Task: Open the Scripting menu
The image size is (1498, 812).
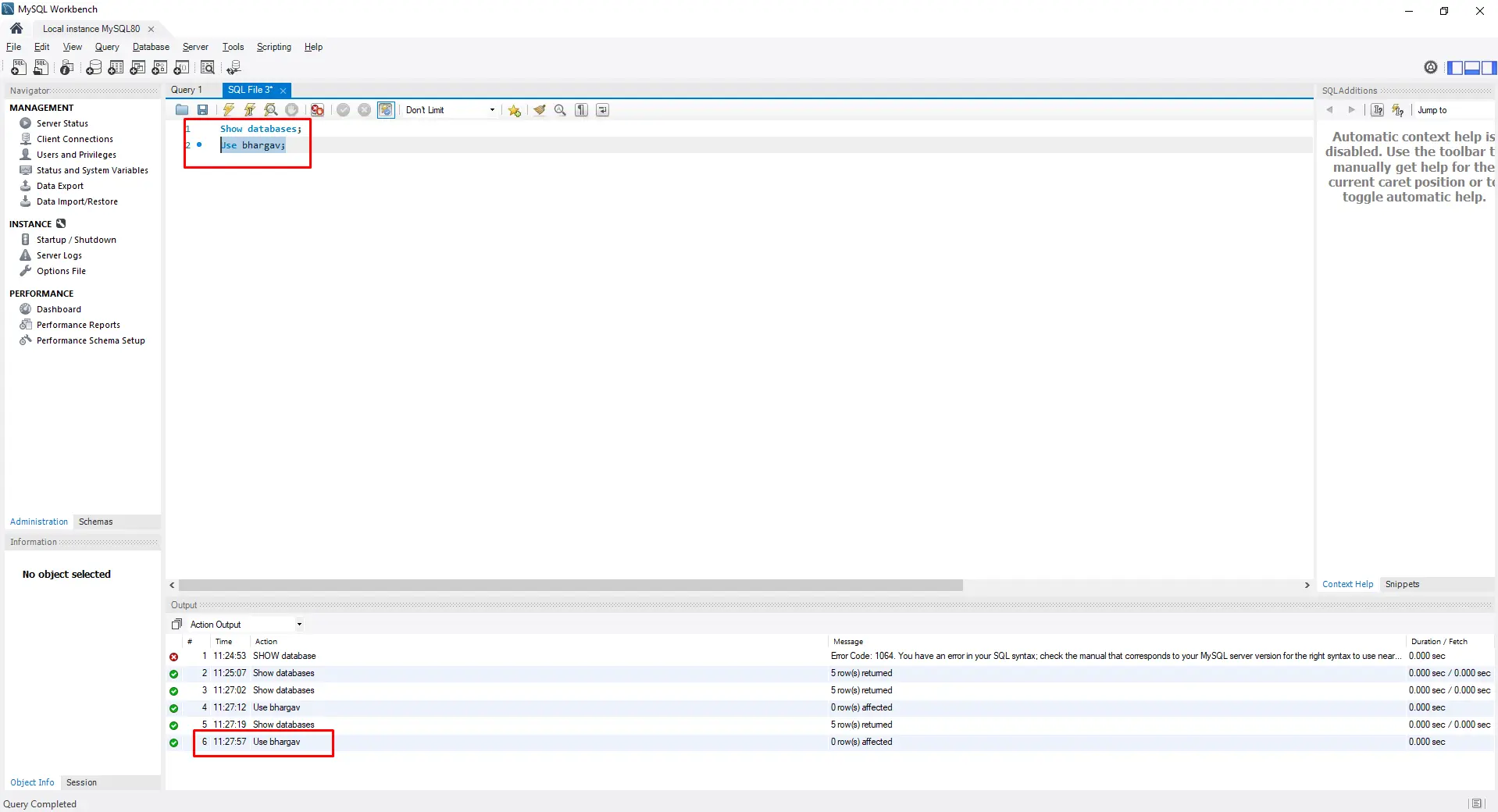Action: pyautogui.click(x=273, y=47)
